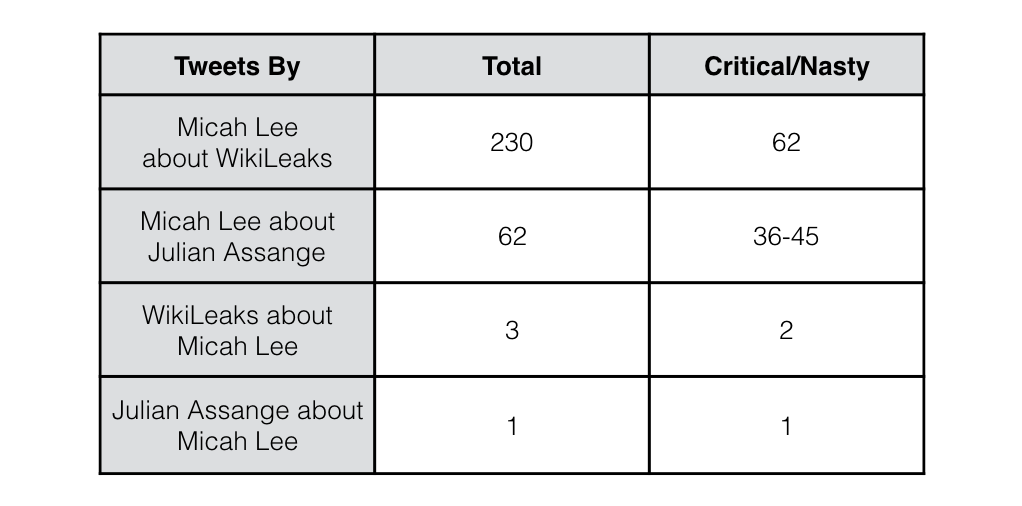Click the cell containing 36-45
The image size is (1022, 506).
(x=786, y=236)
